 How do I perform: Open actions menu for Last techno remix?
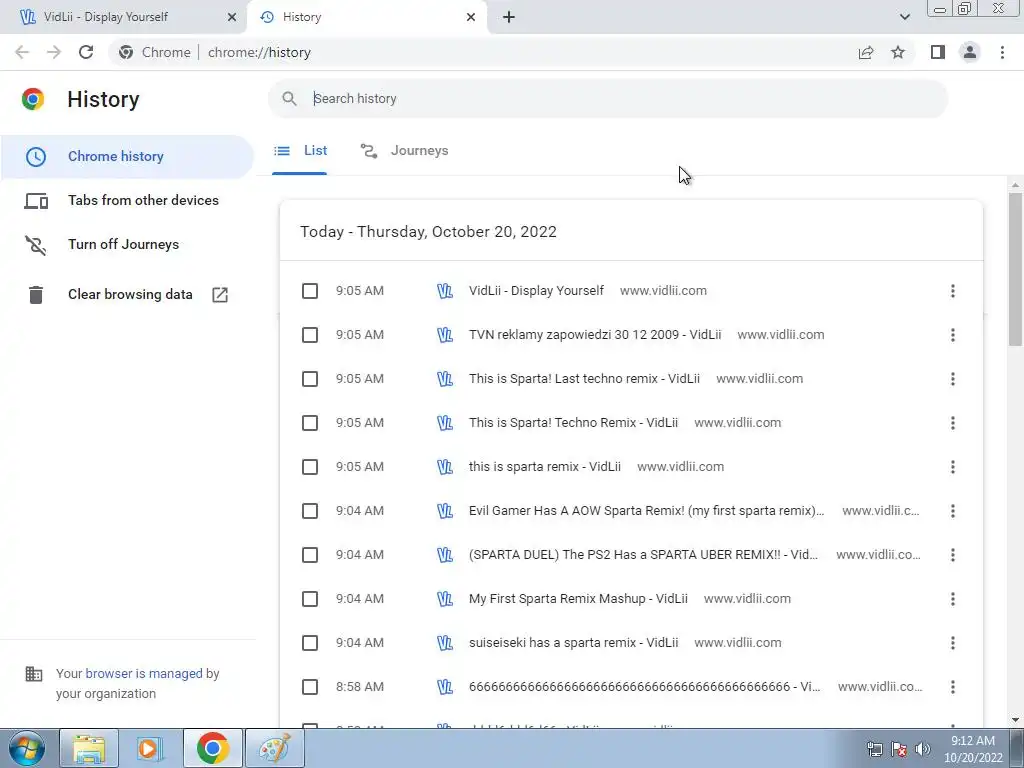tap(953, 379)
